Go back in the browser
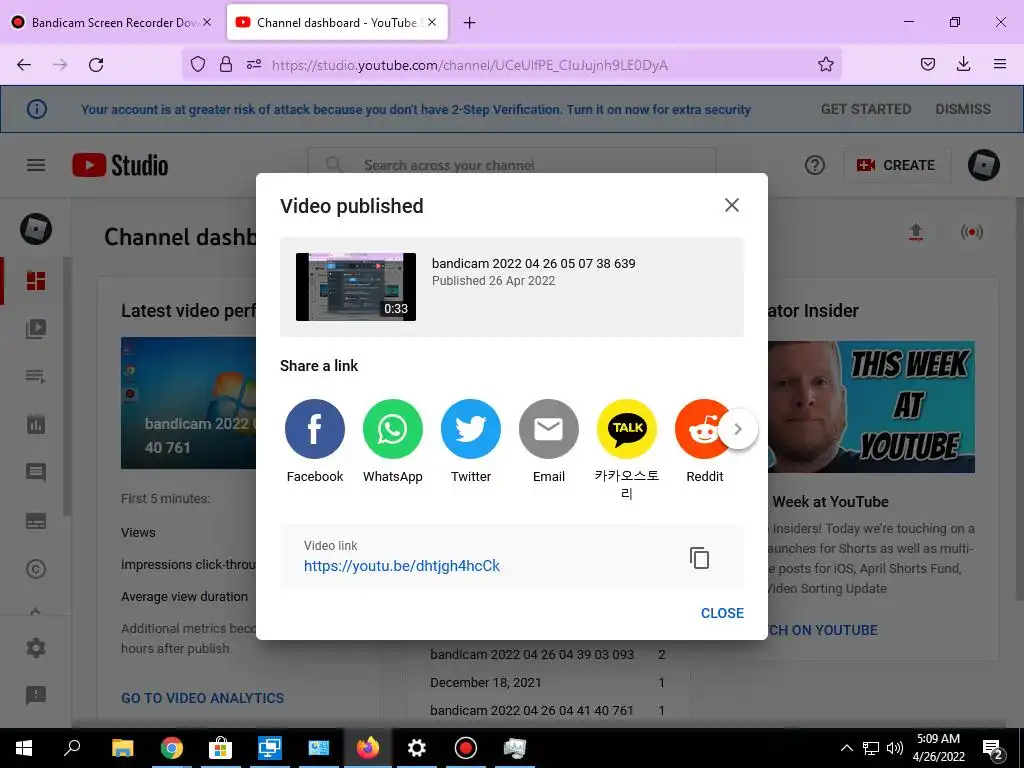 (24, 65)
